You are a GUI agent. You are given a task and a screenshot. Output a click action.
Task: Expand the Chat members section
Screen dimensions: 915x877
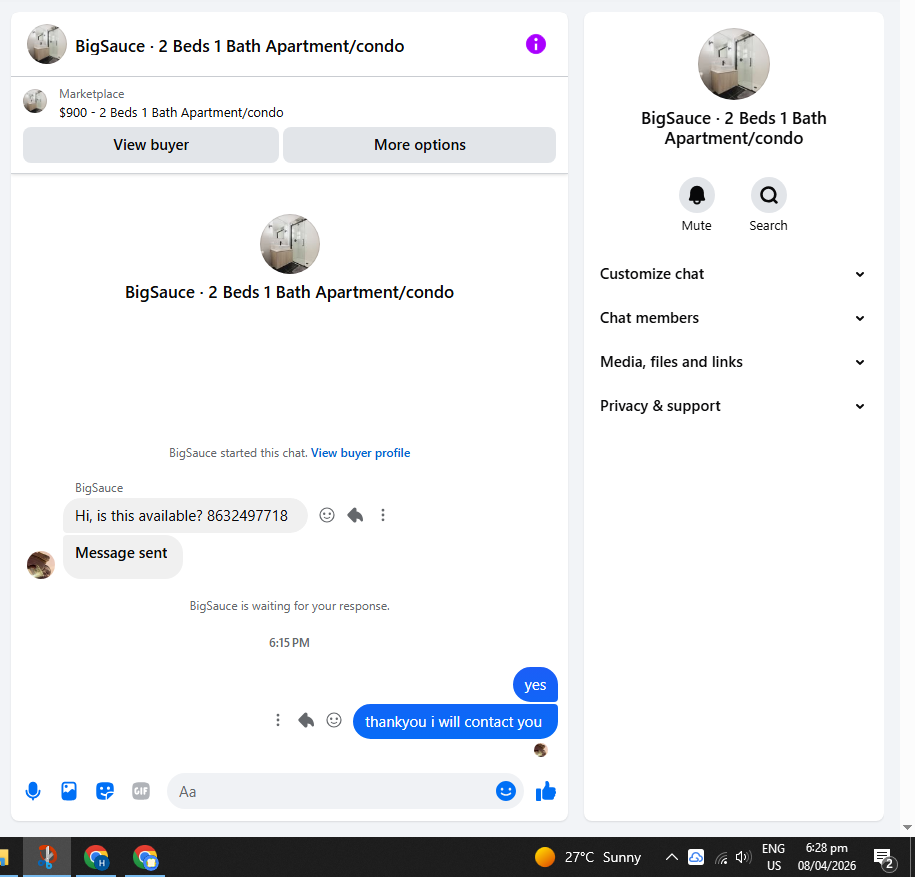(733, 318)
